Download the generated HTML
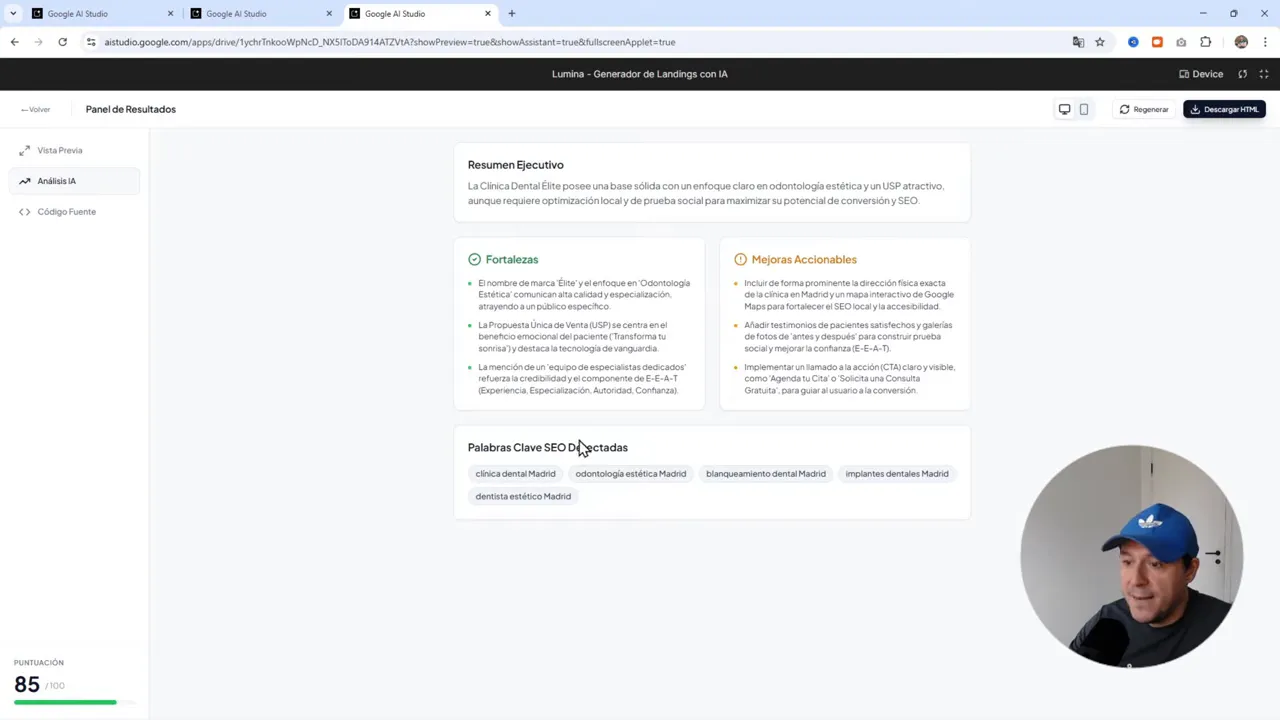The width and height of the screenshot is (1280, 720). tap(1224, 109)
